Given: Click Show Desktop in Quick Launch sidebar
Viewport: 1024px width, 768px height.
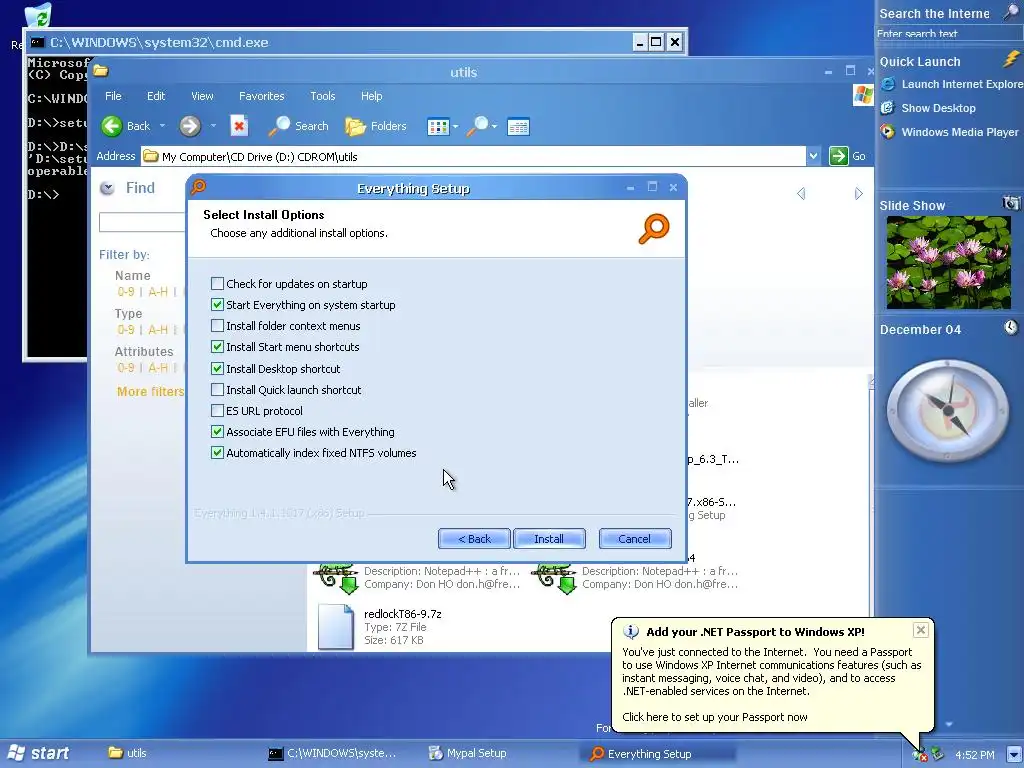Looking at the screenshot, I should [928, 108].
